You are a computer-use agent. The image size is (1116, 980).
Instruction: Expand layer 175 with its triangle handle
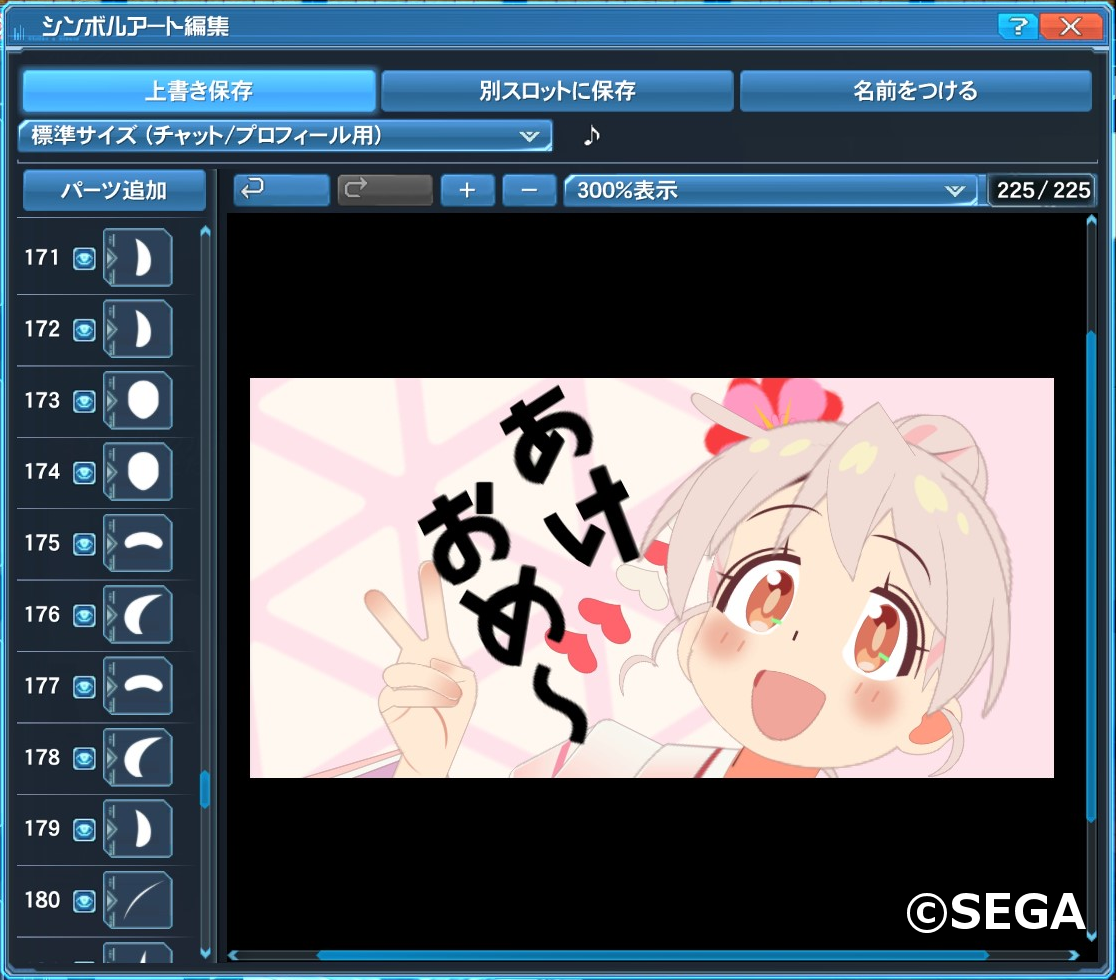(110, 543)
